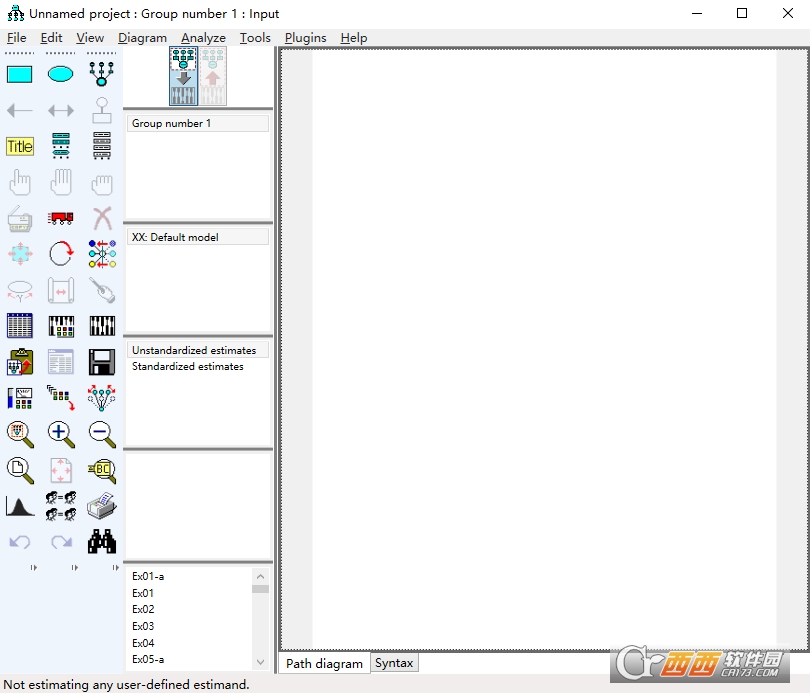Click the select all objects hand tool
Screen dimensions: 810x693
point(60,182)
